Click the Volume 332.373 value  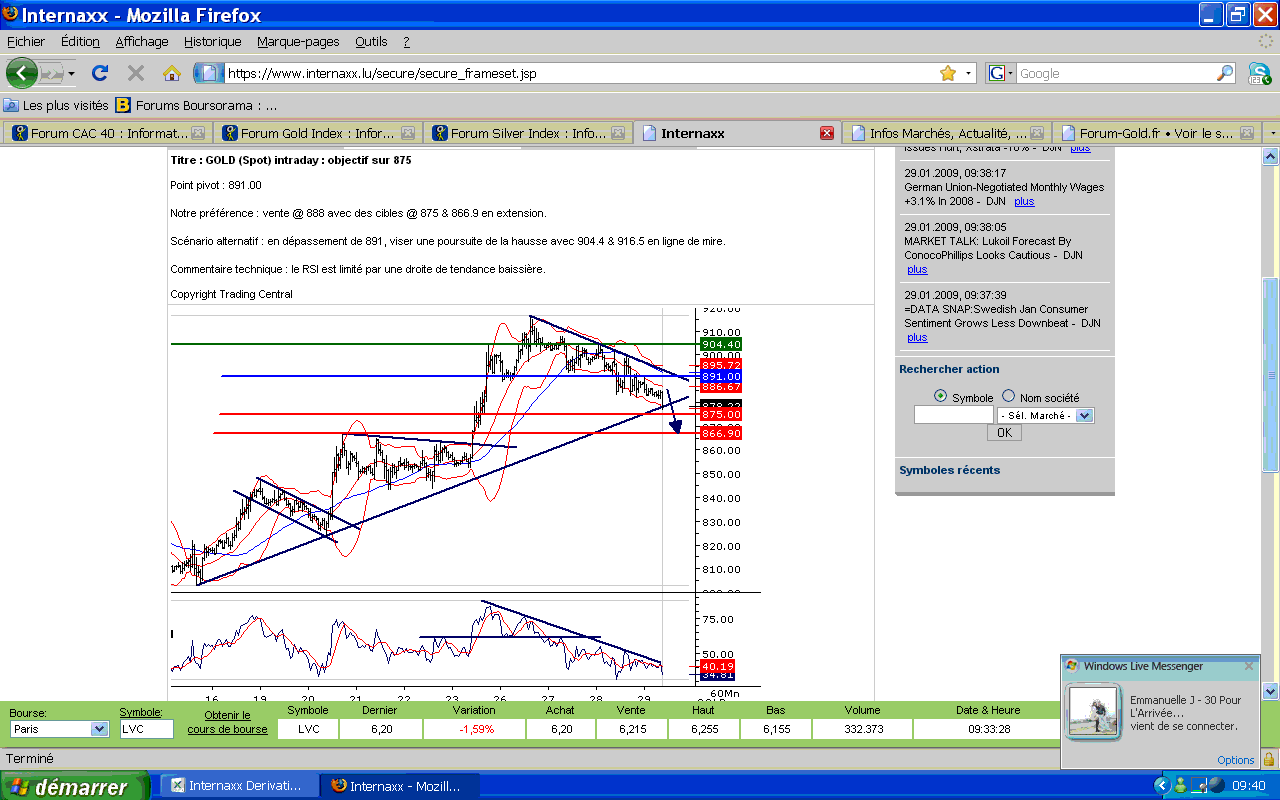(862, 729)
